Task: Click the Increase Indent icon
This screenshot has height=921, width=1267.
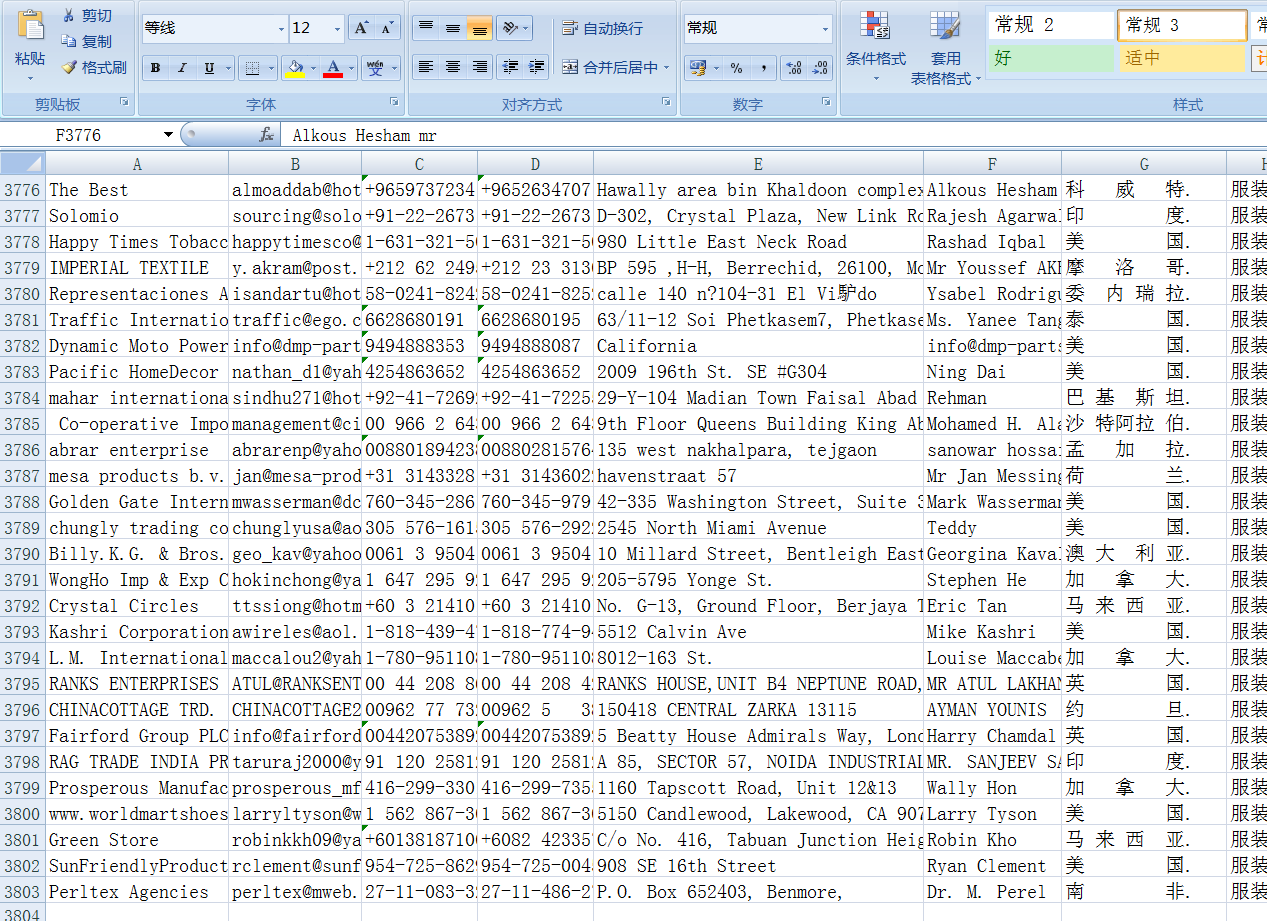Action: 537,67
